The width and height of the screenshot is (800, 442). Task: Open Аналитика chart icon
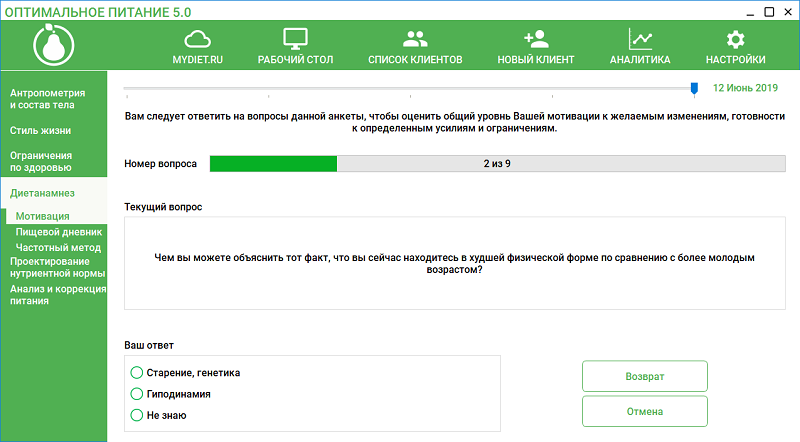[x=640, y=40]
